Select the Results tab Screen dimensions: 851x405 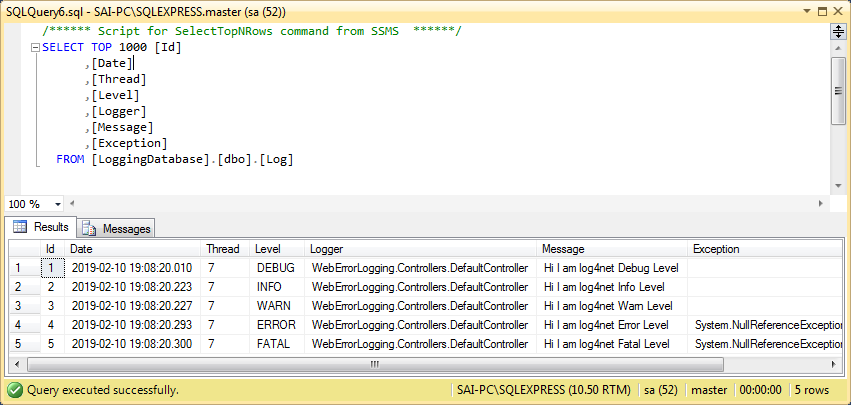pyautogui.click(x=41, y=227)
